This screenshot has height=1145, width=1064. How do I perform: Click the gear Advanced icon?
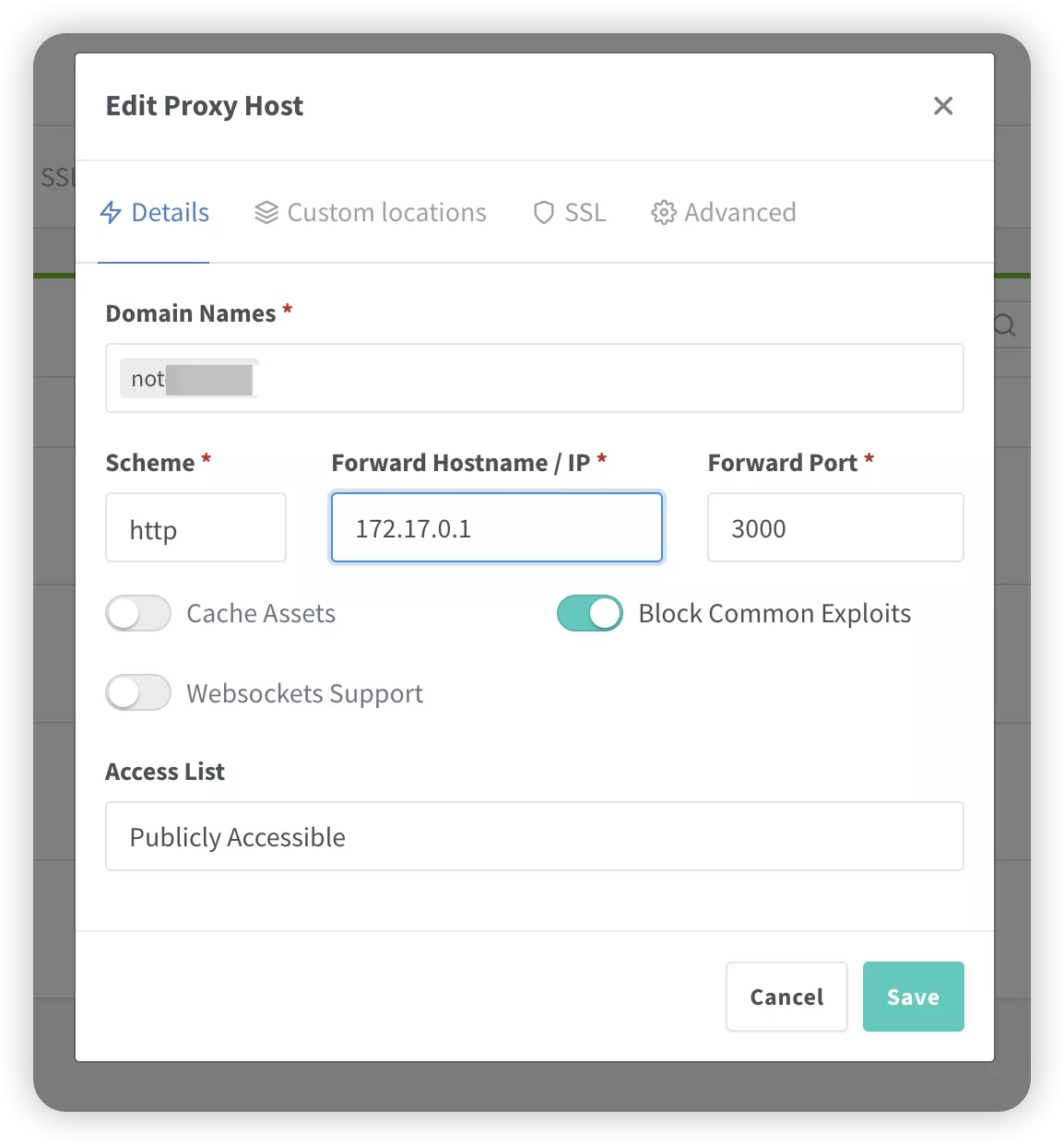point(664,213)
